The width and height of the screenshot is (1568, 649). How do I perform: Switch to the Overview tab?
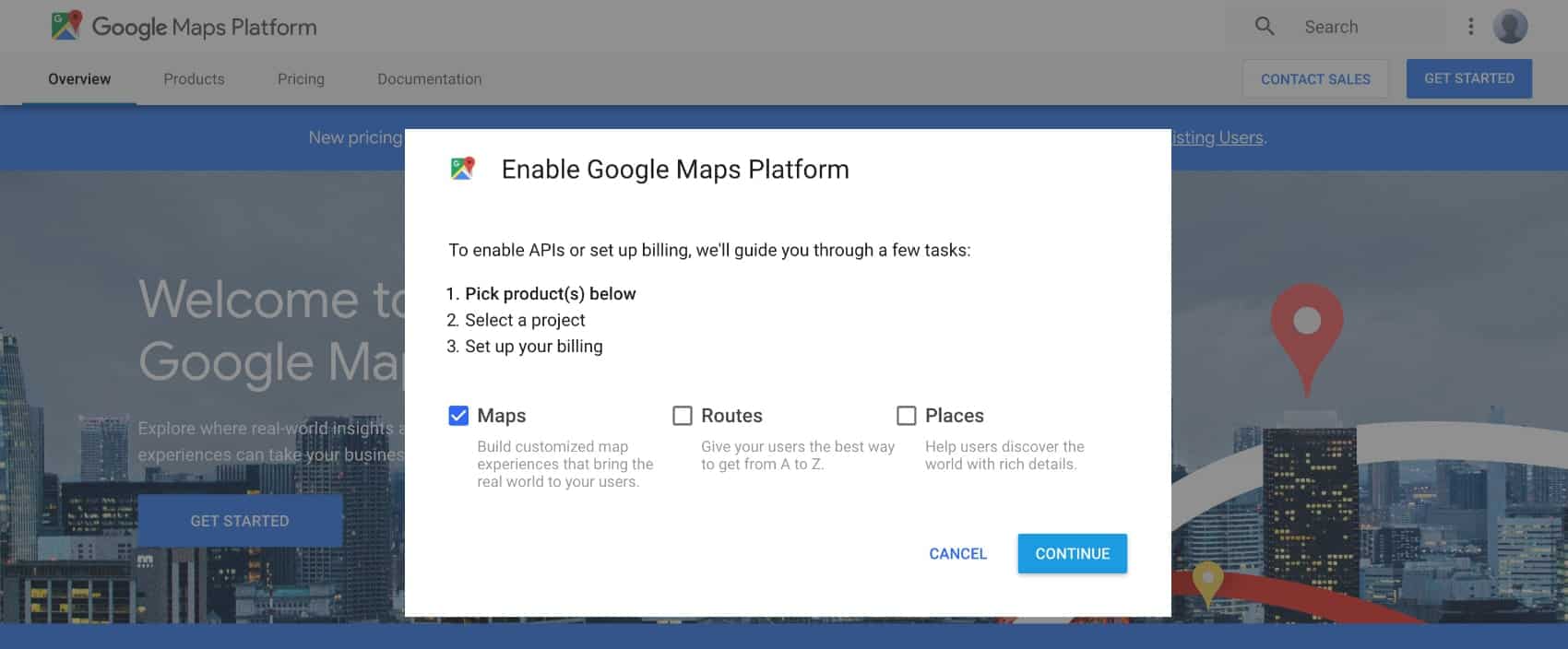tap(79, 79)
